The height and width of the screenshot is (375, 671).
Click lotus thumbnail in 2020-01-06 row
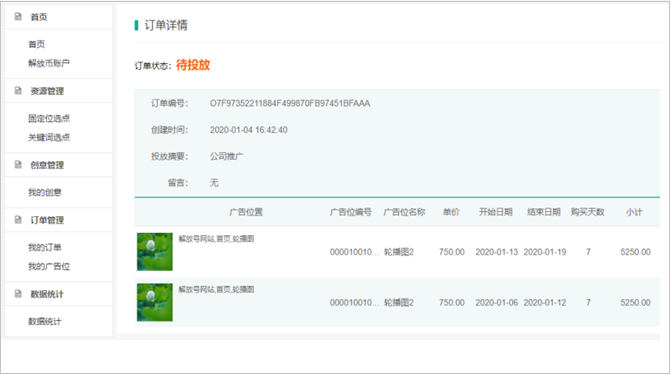pos(155,302)
